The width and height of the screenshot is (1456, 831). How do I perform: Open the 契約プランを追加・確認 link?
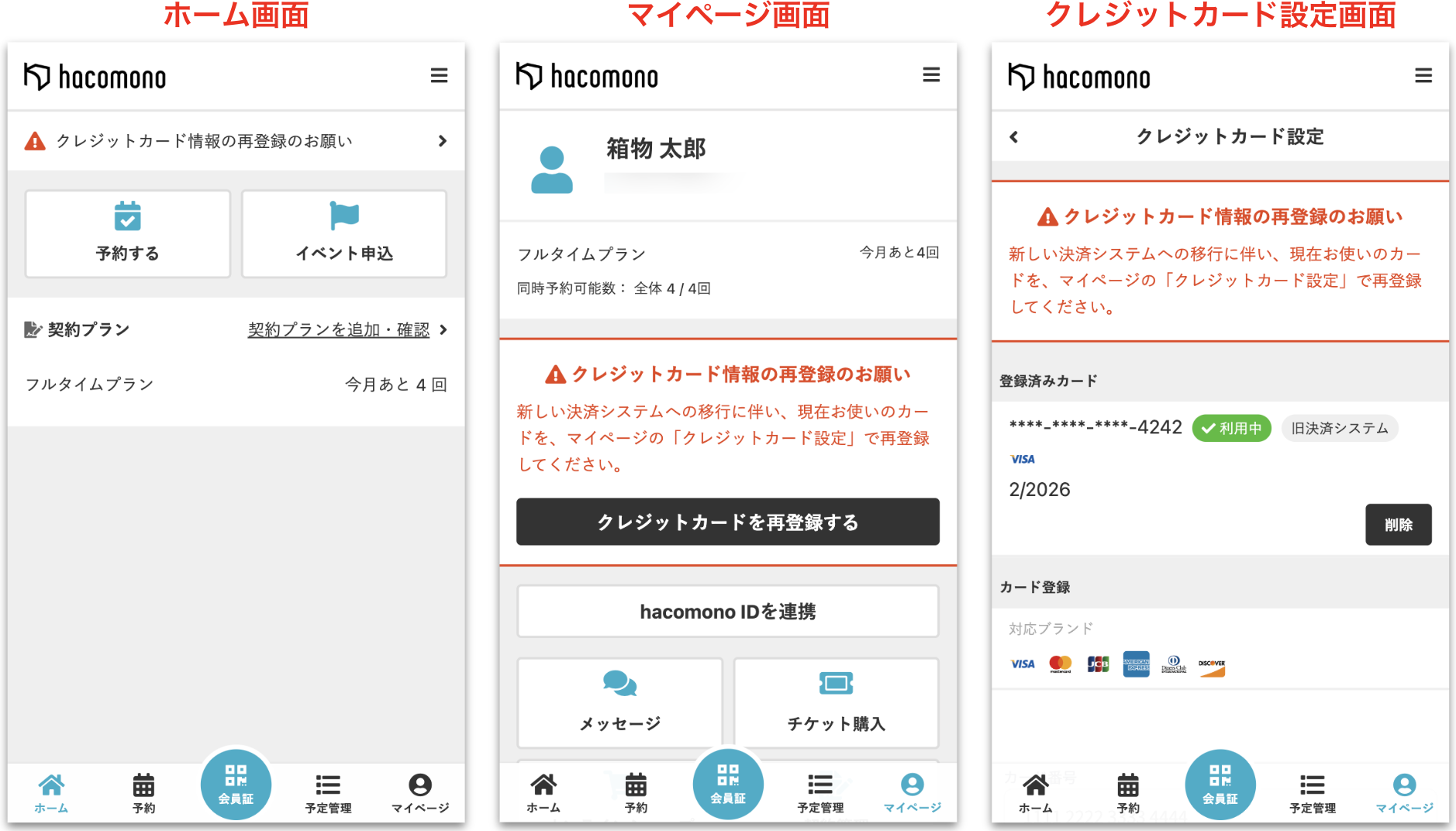(338, 330)
